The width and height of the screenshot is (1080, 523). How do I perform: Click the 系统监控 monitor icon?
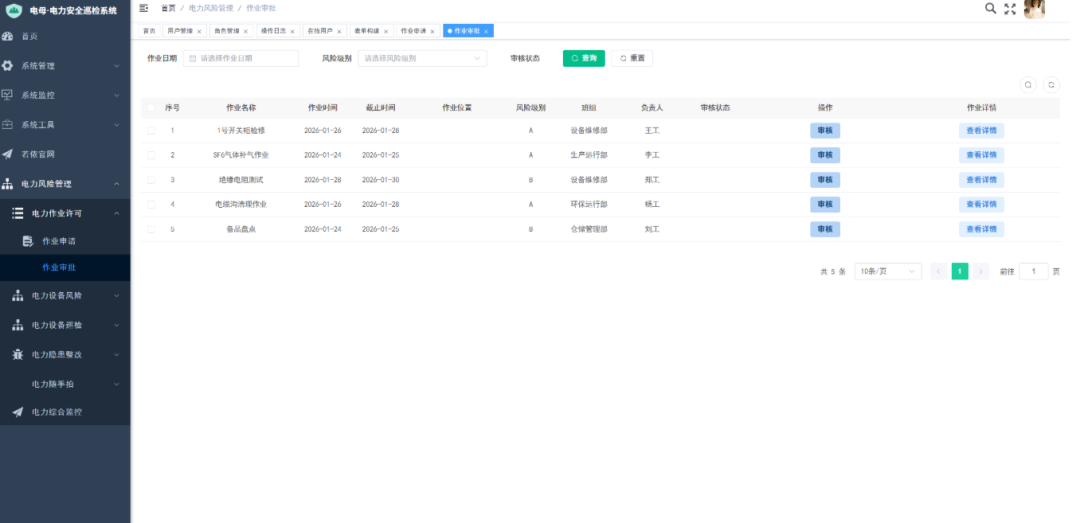8,95
